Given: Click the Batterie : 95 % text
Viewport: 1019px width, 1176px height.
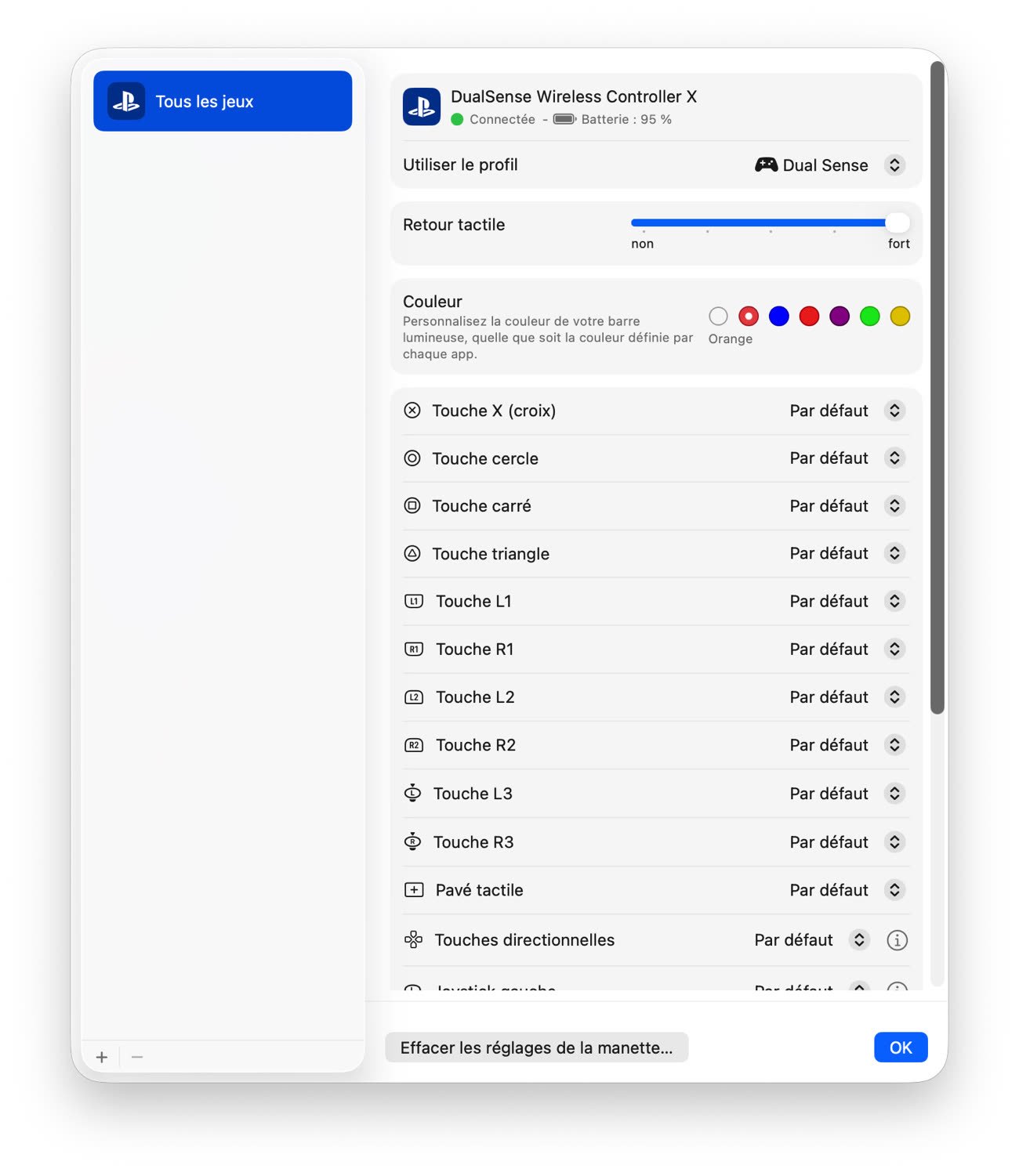Looking at the screenshot, I should [x=626, y=119].
